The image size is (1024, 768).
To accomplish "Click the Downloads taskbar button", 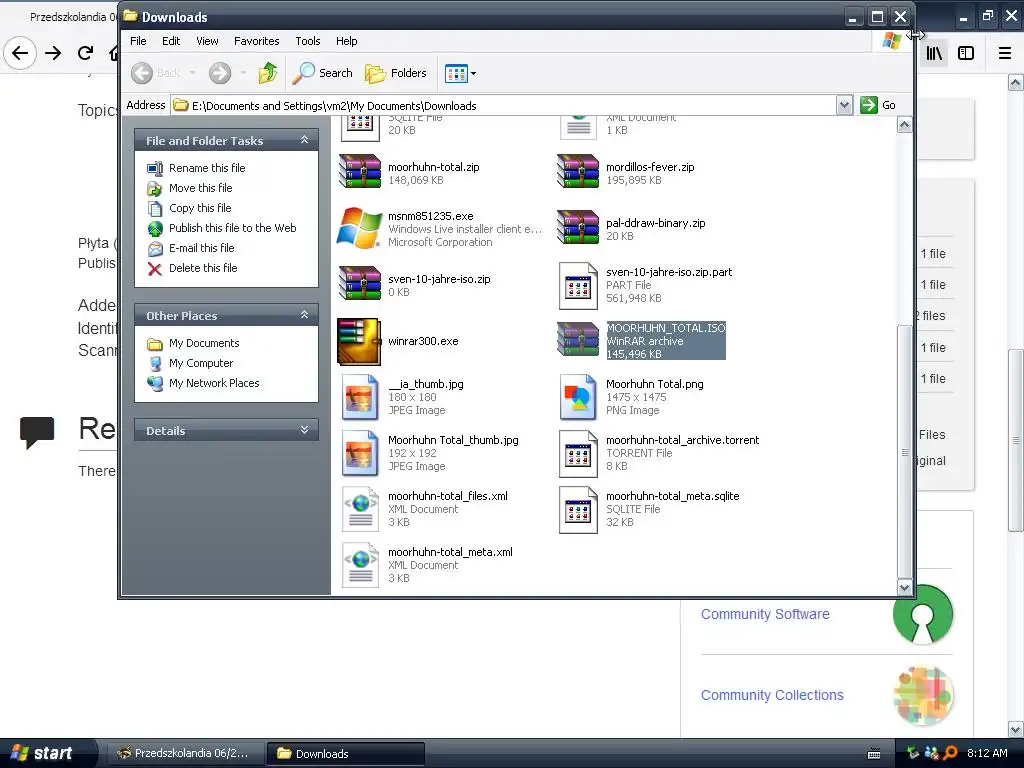I will point(346,753).
